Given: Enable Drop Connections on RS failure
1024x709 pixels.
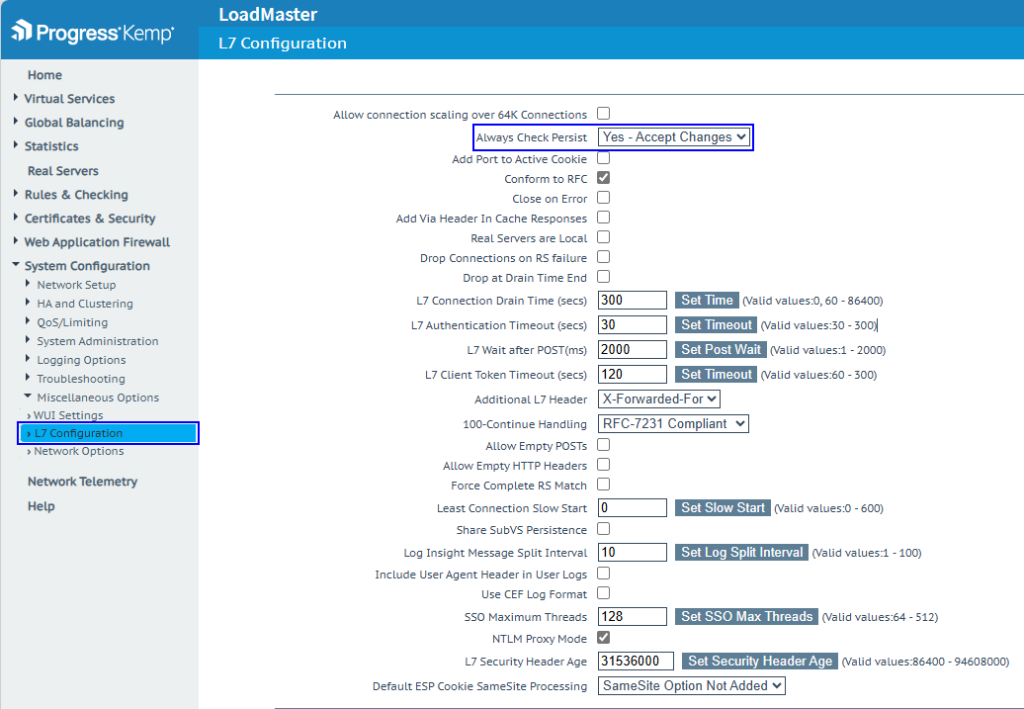Looking at the screenshot, I should coord(603,257).
